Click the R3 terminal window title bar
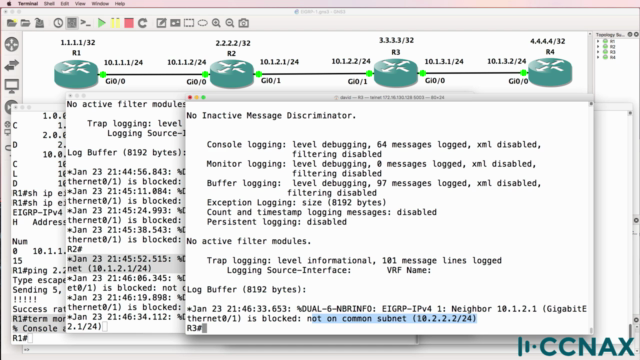The width and height of the screenshot is (640, 360). (x=389, y=98)
